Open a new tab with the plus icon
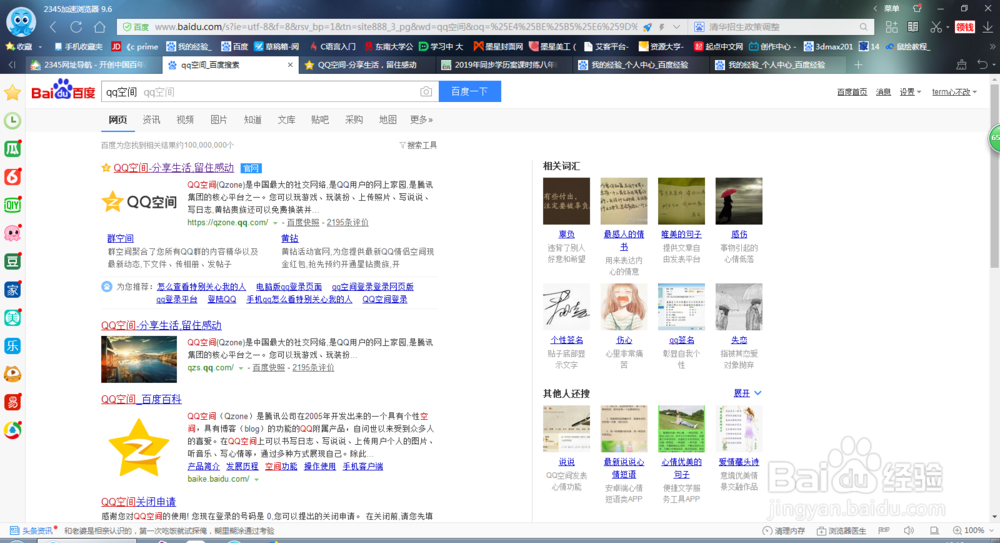 pos(858,64)
